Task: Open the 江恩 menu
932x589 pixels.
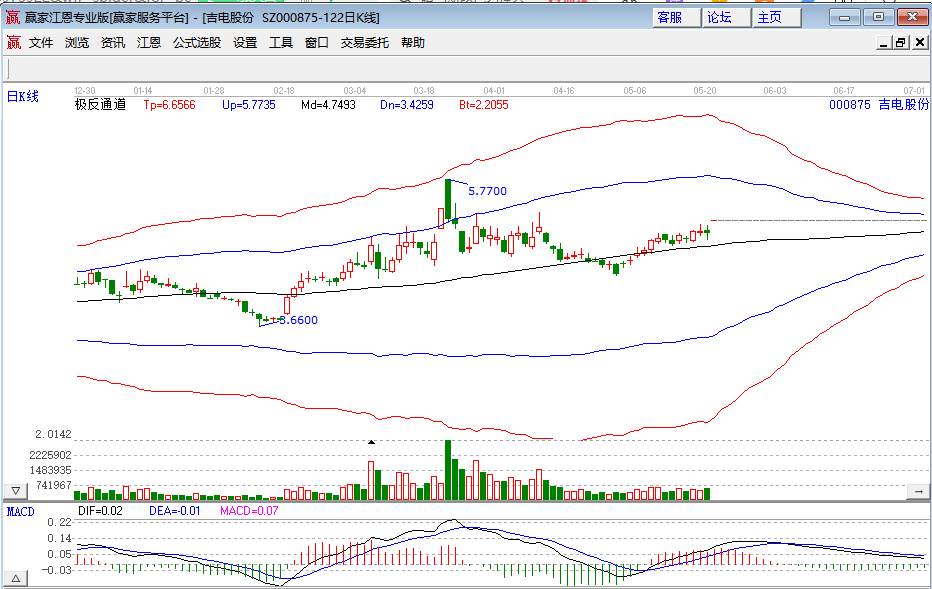Action: tap(149, 42)
